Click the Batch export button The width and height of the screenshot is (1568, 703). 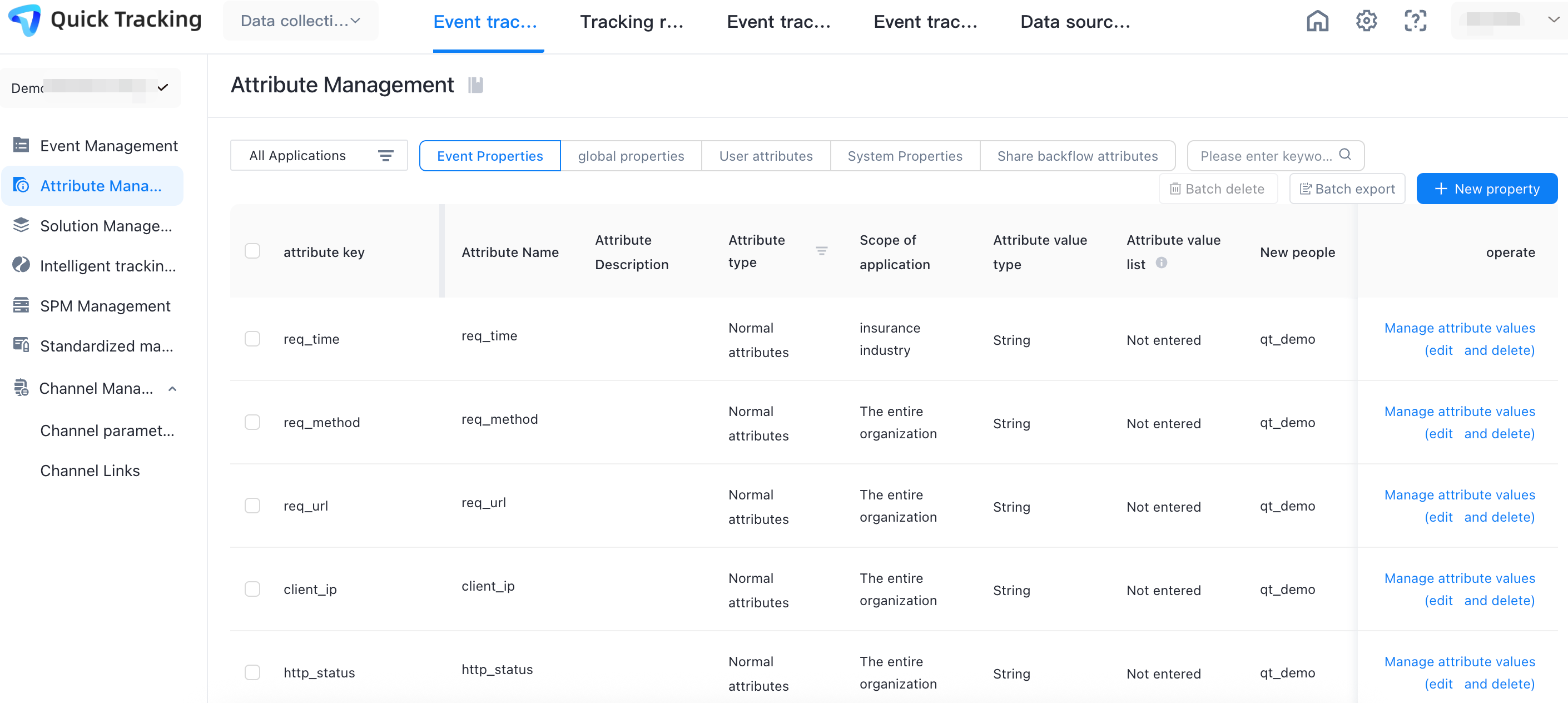[1347, 189]
